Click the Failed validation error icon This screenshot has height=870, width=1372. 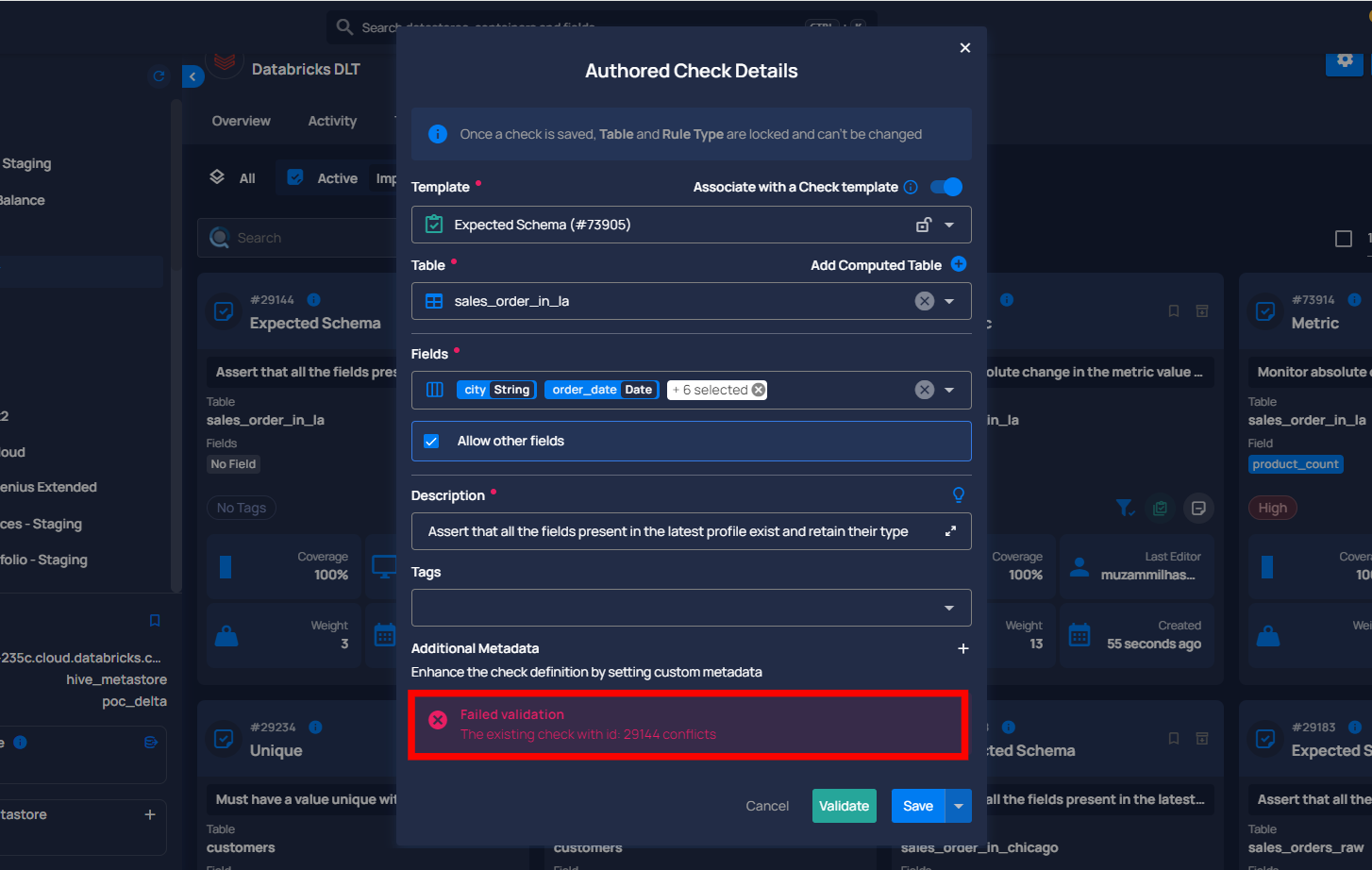(x=438, y=720)
